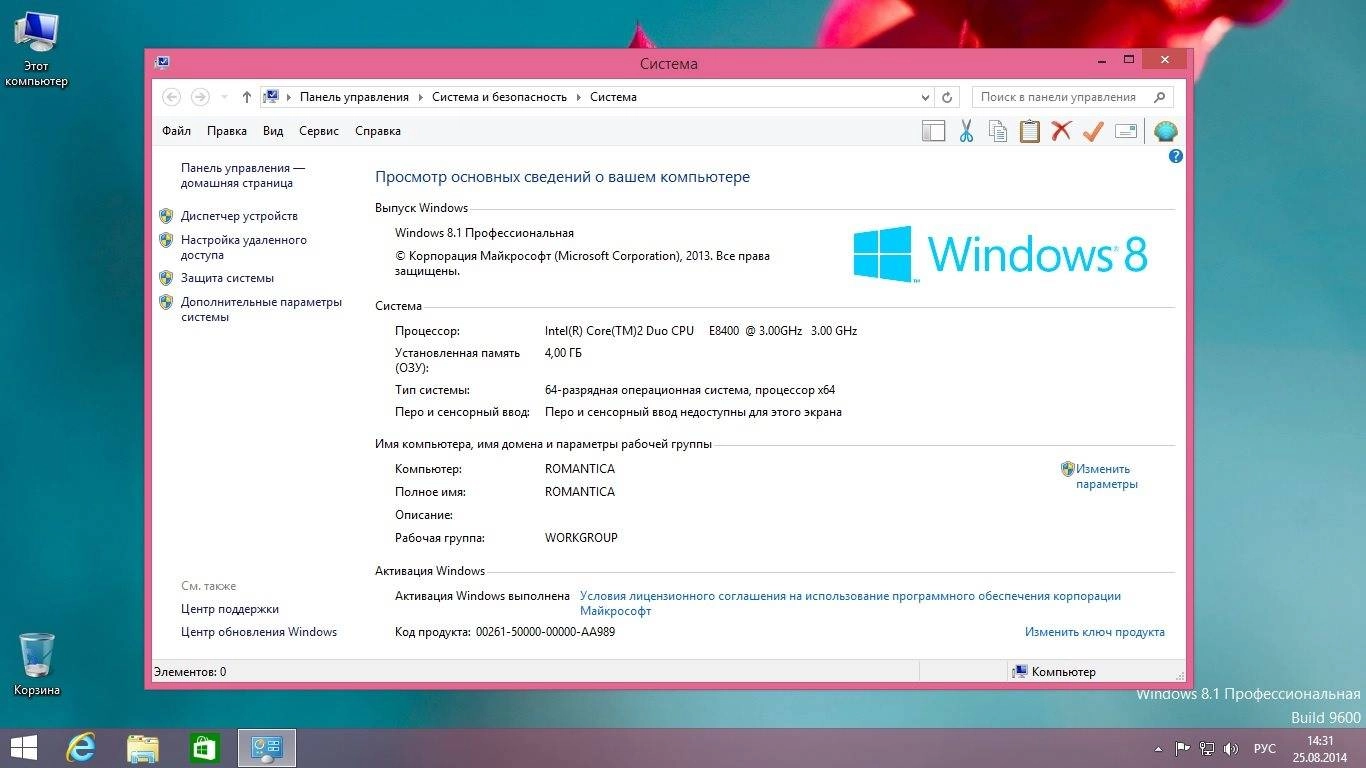This screenshot has width=1366, height=768.
Task: Open the Вид menu
Action: tap(273, 131)
